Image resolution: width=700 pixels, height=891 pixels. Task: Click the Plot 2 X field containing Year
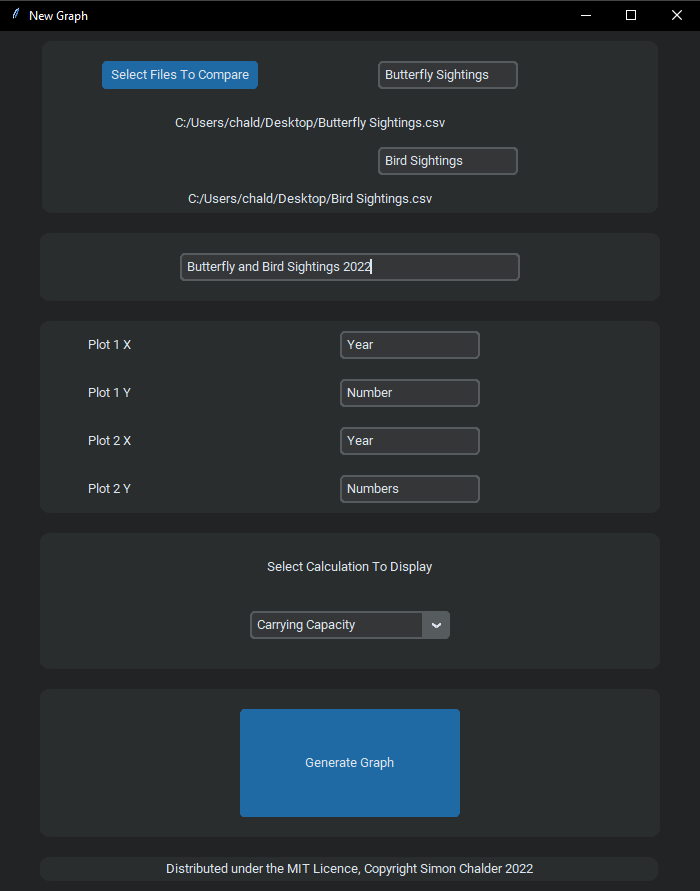click(409, 440)
